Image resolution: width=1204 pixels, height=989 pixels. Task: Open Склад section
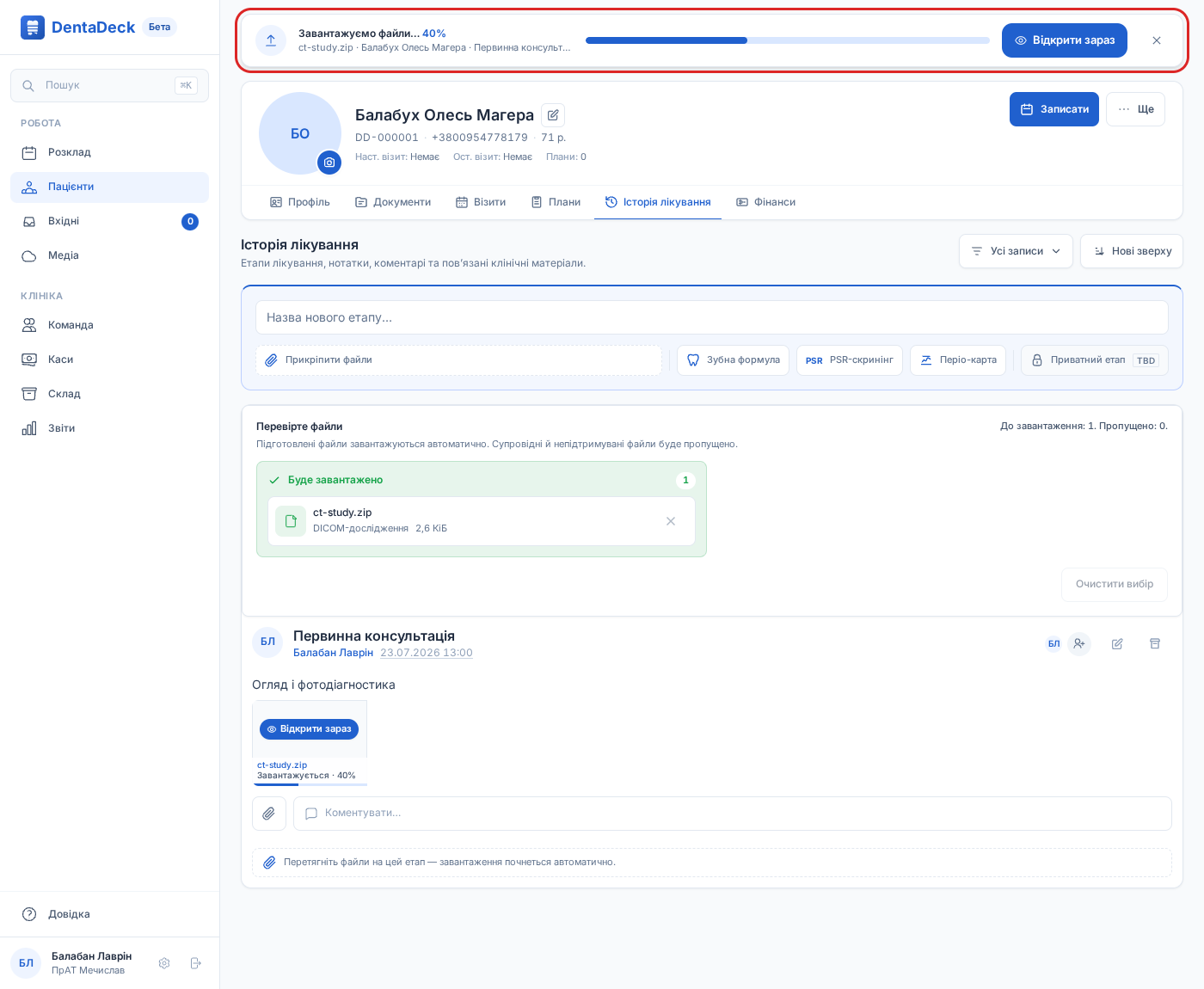pyautogui.click(x=110, y=394)
